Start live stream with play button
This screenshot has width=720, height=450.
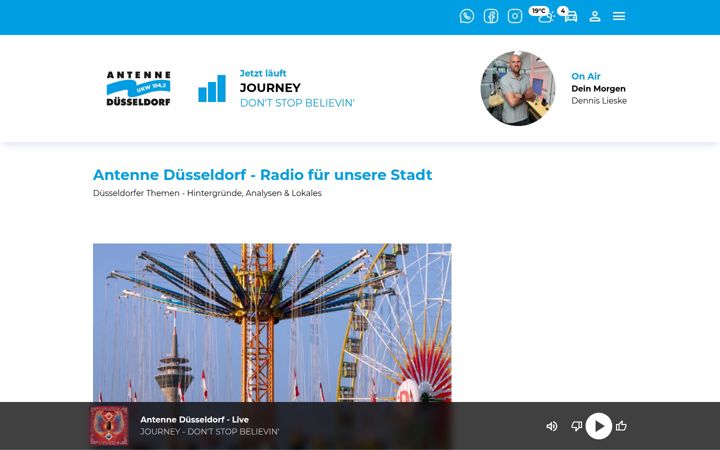pos(599,426)
